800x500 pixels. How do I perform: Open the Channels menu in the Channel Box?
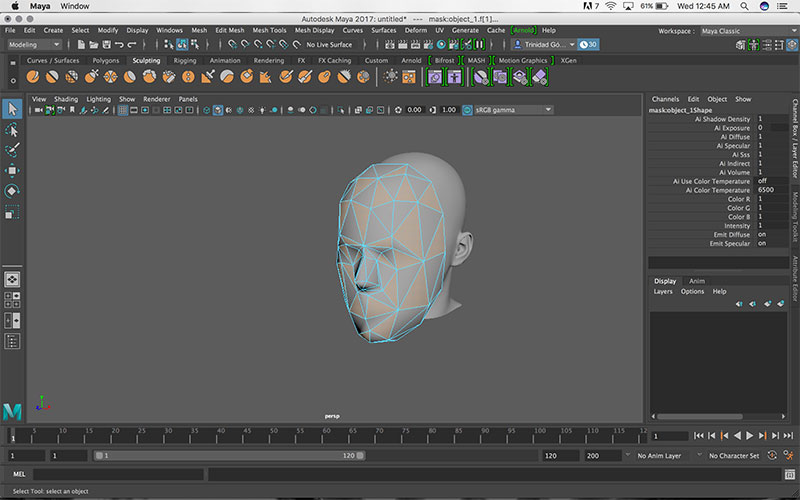click(x=665, y=99)
